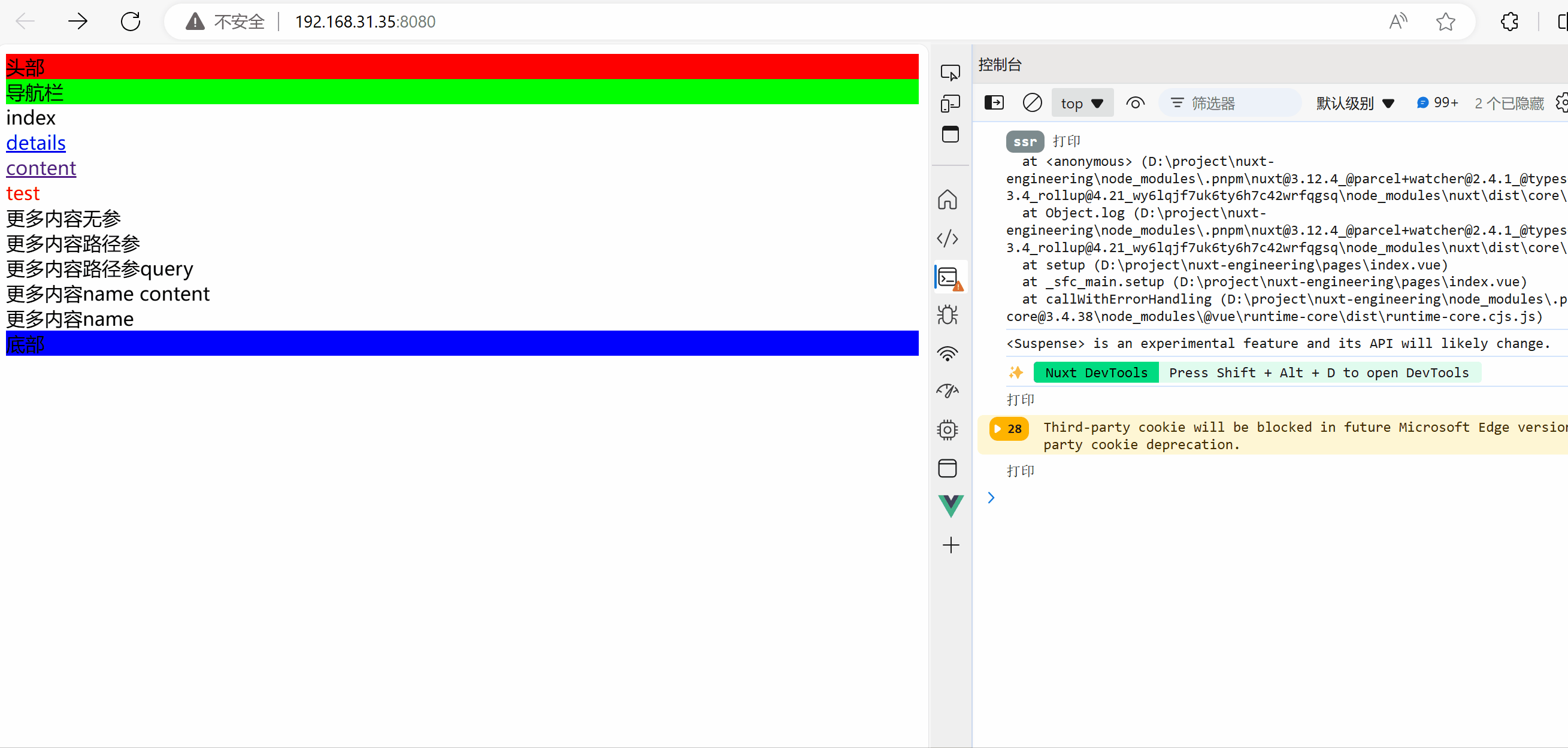The height and width of the screenshot is (748, 1568).
Task: Toggle the console sidebar panel
Action: tap(994, 103)
